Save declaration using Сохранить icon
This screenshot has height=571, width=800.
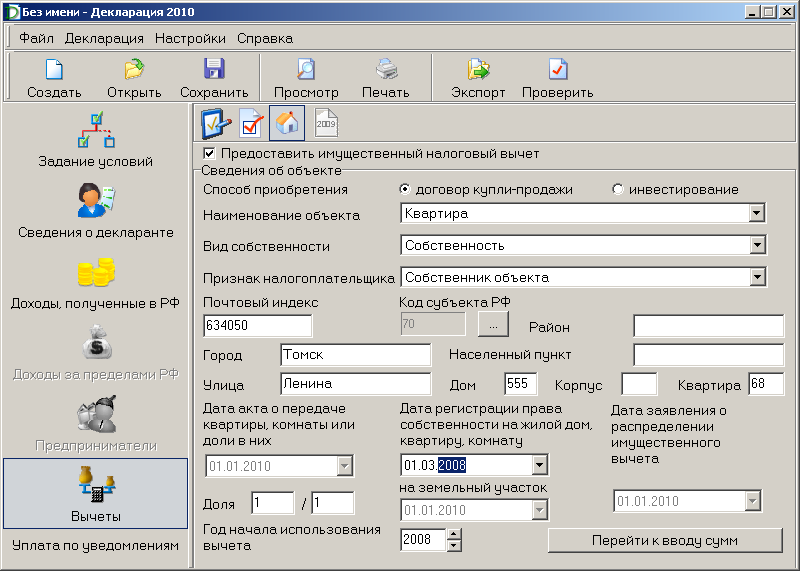coord(214,69)
